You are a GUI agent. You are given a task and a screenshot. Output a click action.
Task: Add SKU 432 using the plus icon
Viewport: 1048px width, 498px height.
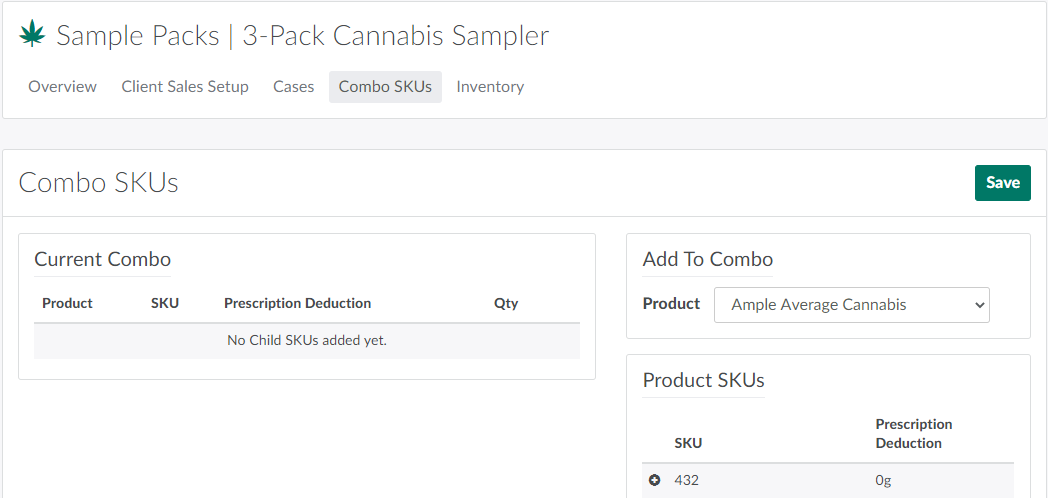pyautogui.click(x=655, y=480)
